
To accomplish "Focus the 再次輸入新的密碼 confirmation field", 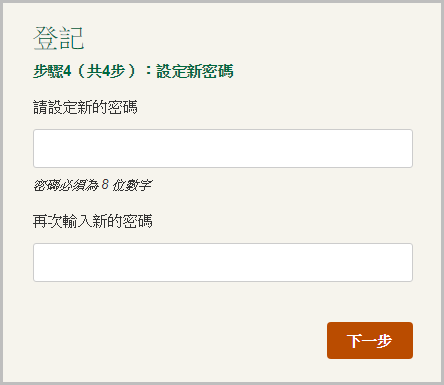I will (223, 262).
